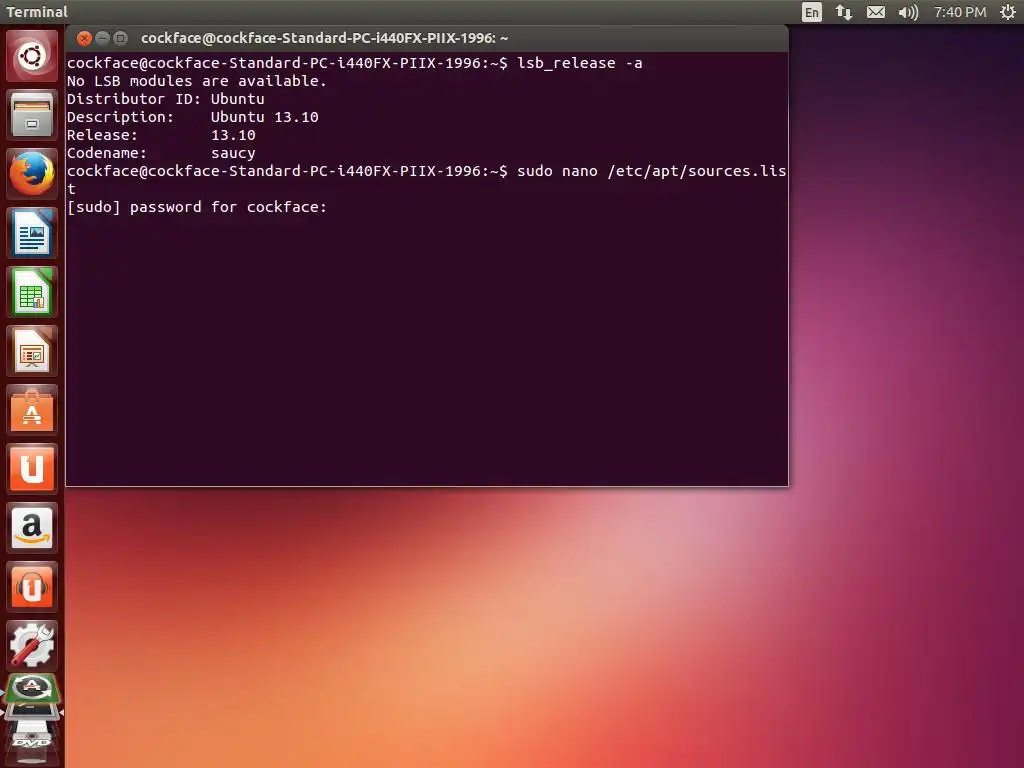Click the 'sudo nano /etc/apt/sources.lis' command

click(x=651, y=171)
